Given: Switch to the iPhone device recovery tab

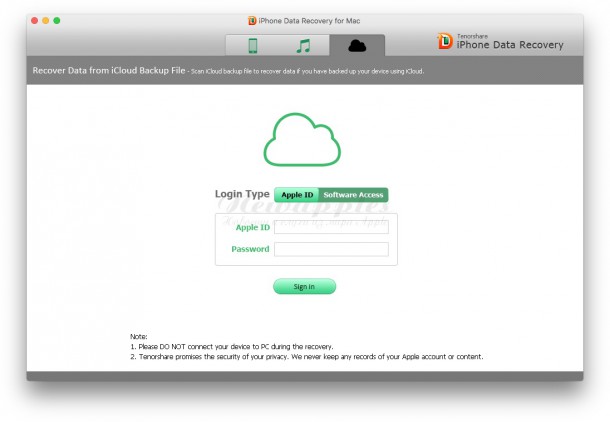Looking at the screenshot, I should click(252, 46).
